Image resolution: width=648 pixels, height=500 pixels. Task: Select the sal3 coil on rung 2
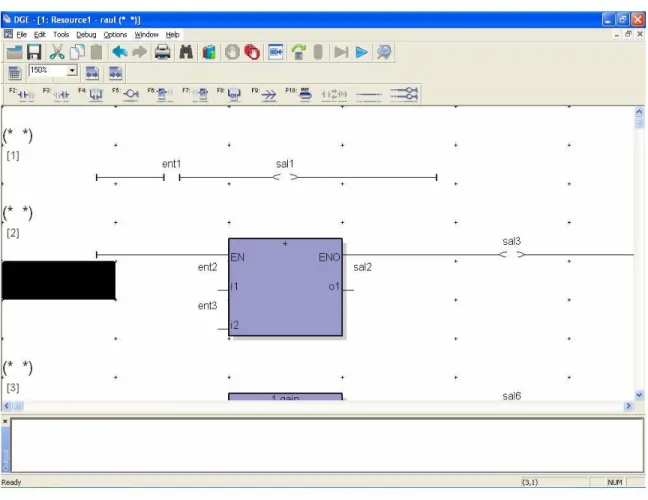[512, 254]
